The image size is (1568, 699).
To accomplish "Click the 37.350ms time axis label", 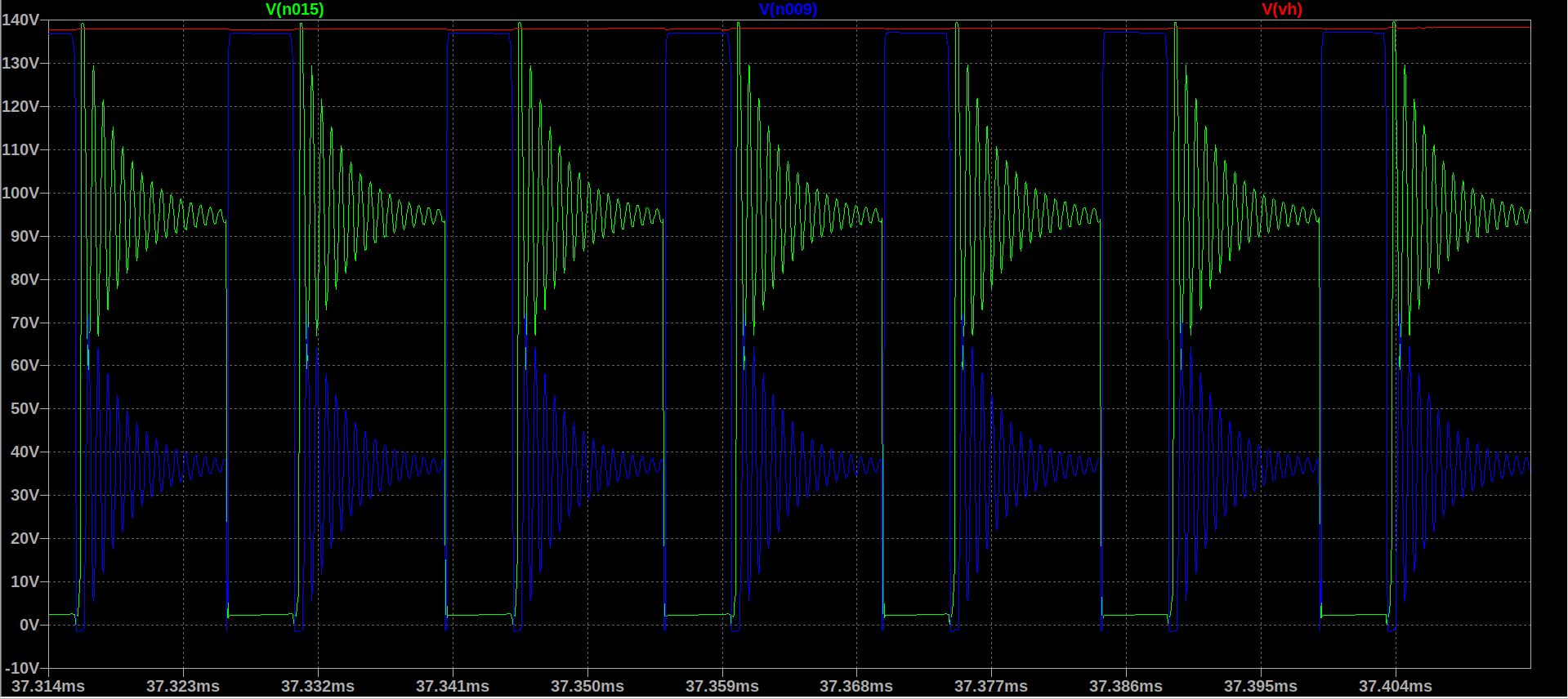I will pos(587,687).
